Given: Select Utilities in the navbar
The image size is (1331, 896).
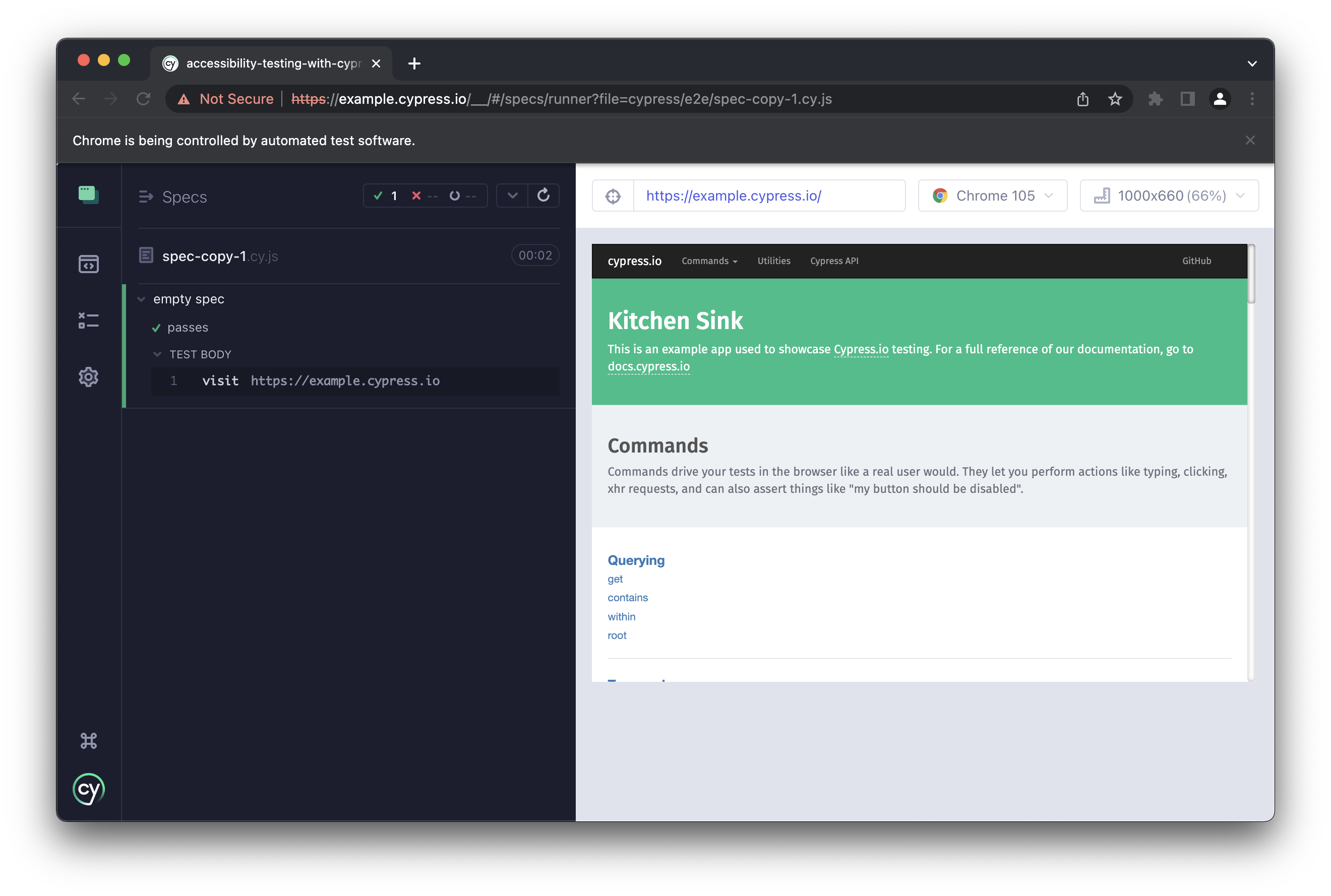Looking at the screenshot, I should pyautogui.click(x=773, y=261).
